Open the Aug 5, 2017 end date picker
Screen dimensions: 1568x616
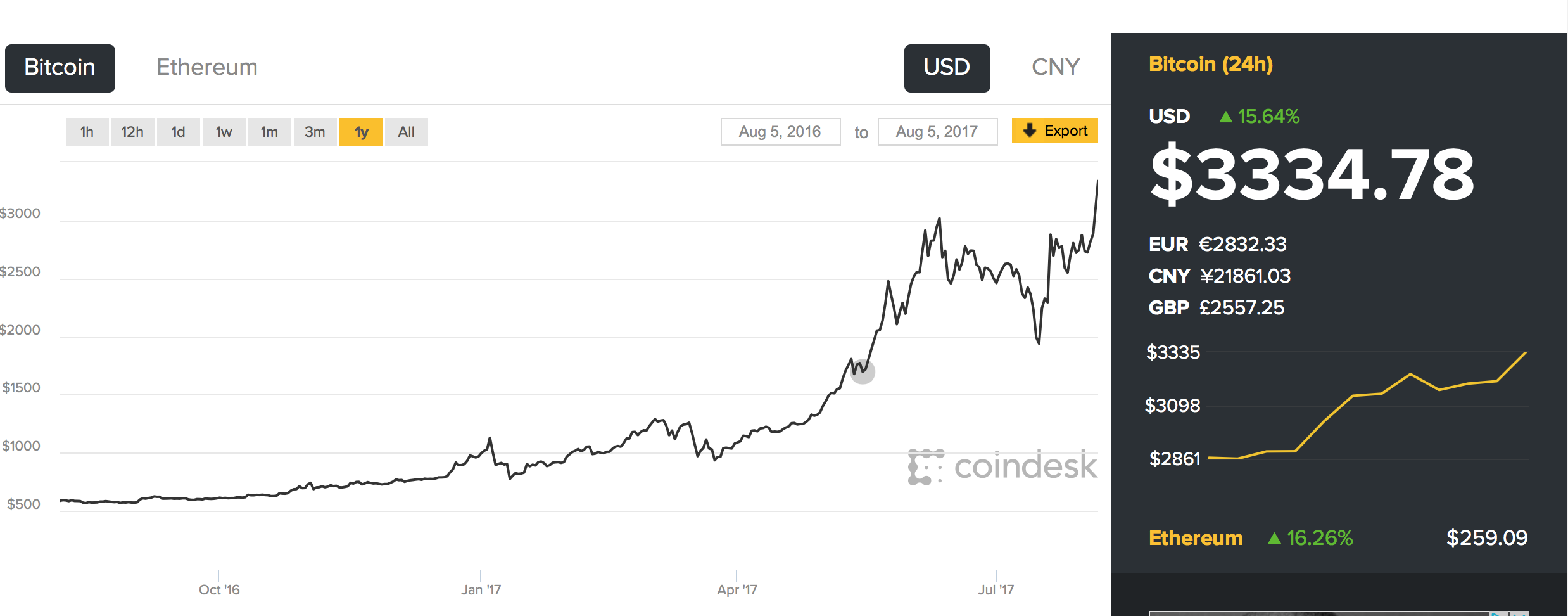click(937, 132)
